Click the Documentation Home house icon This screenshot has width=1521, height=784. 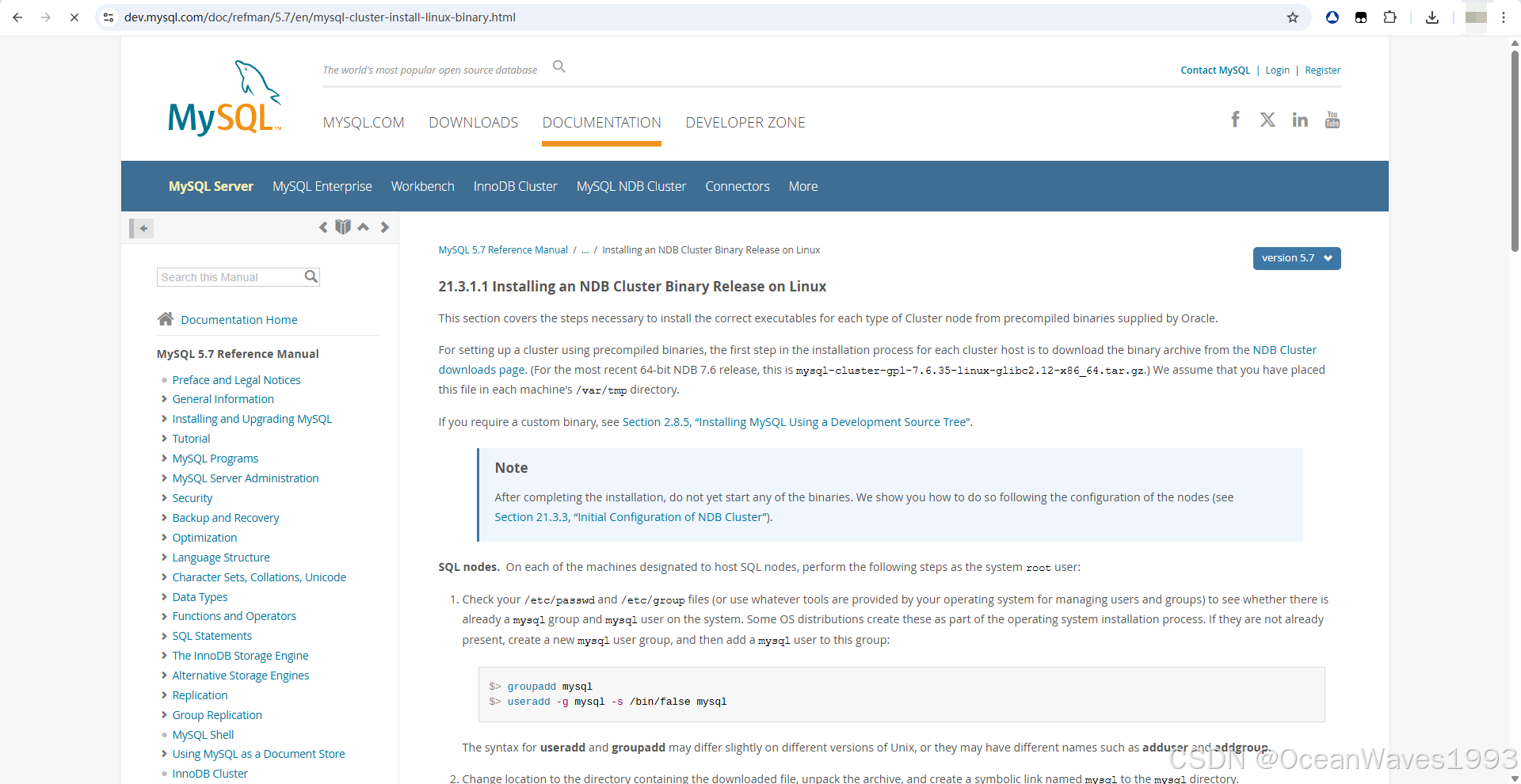166,318
